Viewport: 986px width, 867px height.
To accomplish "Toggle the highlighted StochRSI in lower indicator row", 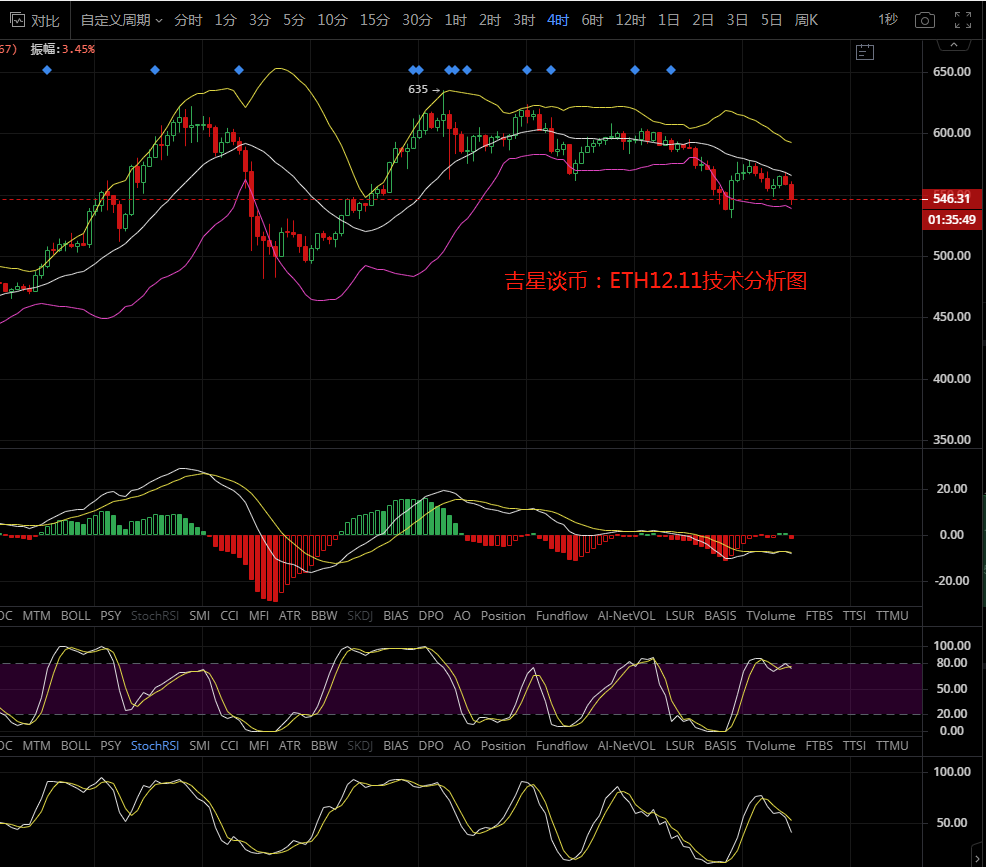I will click(155, 746).
